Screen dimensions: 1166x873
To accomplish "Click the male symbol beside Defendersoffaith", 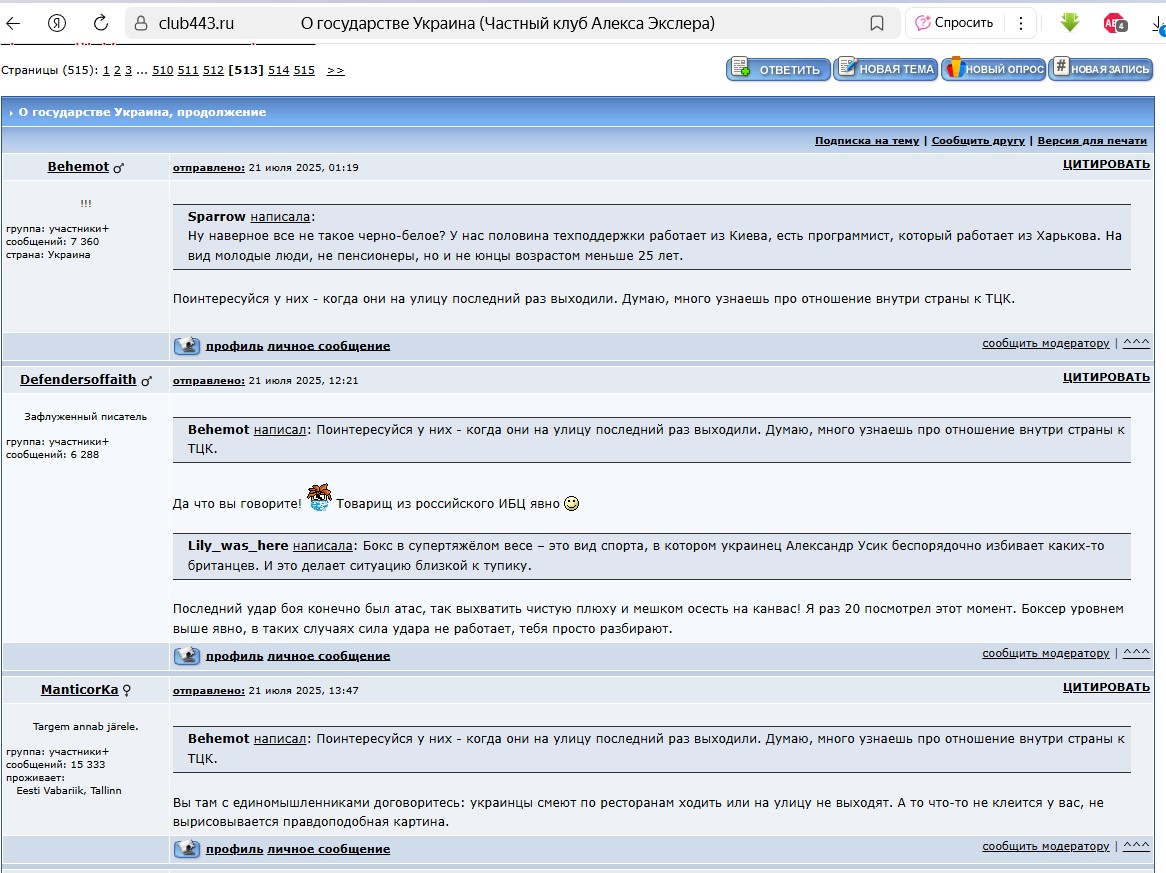I will [146, 381].
